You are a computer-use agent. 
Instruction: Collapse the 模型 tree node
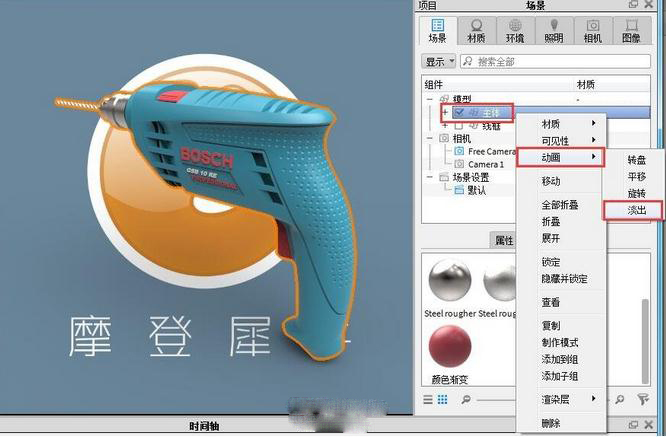click(x=430, y=99)
